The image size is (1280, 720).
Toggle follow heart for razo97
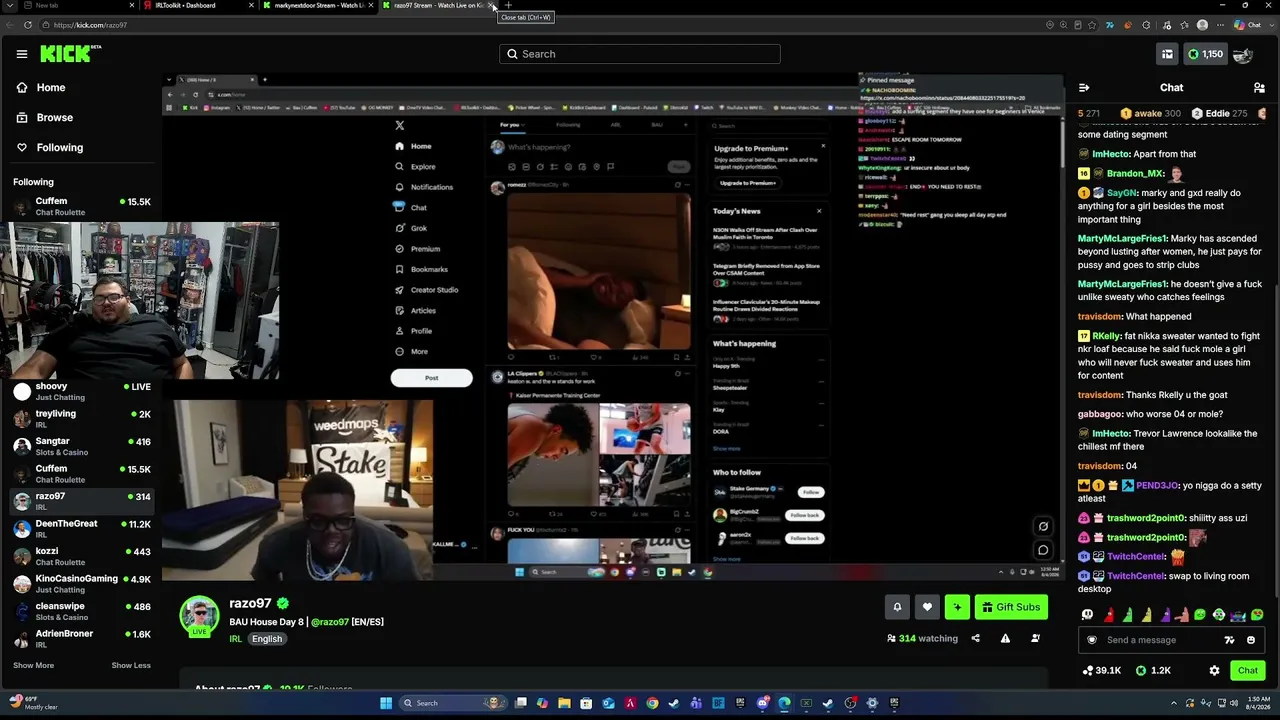tap(927, 607)
